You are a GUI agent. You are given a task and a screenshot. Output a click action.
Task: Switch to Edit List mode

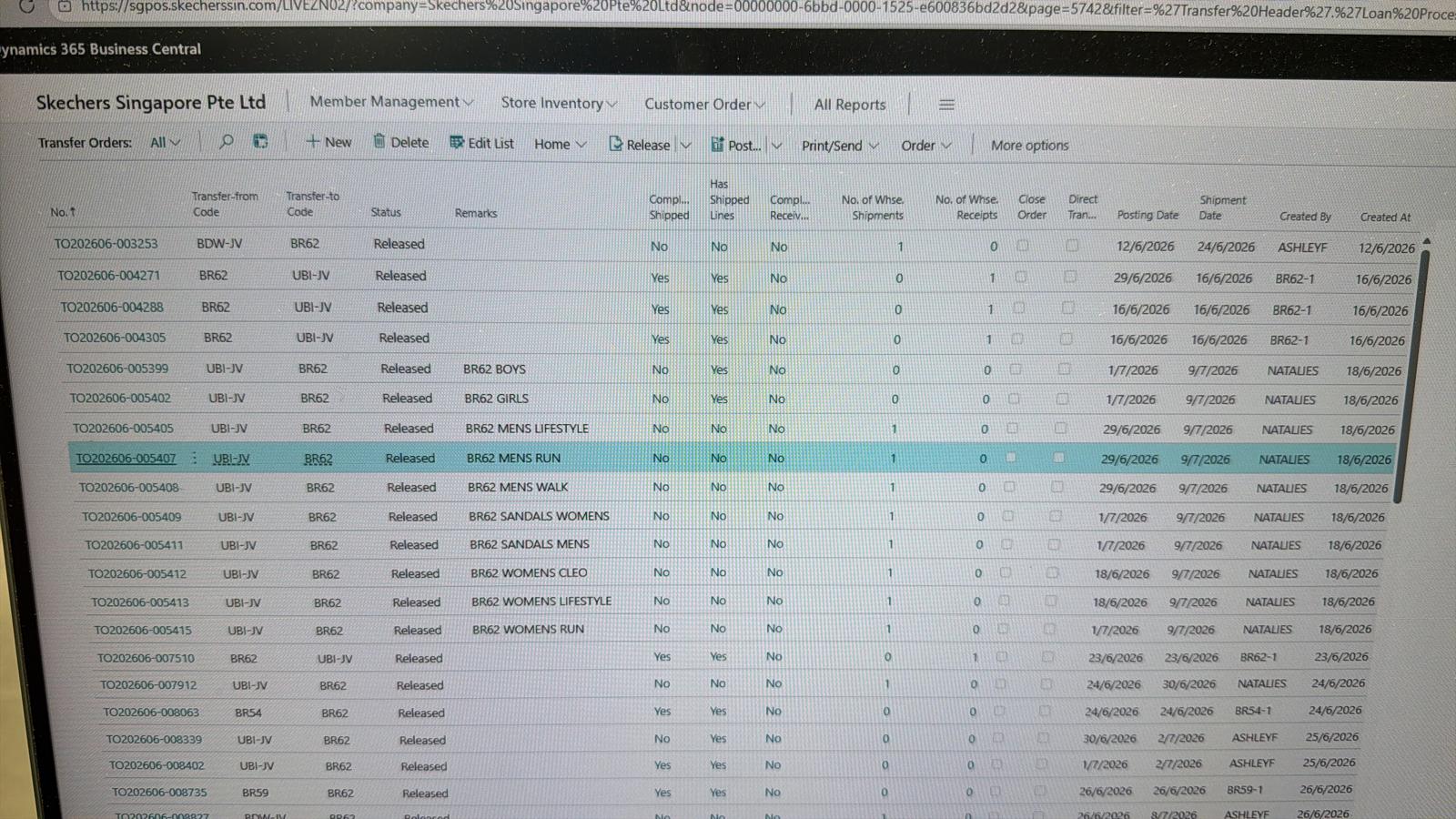(x=481, y=143)
